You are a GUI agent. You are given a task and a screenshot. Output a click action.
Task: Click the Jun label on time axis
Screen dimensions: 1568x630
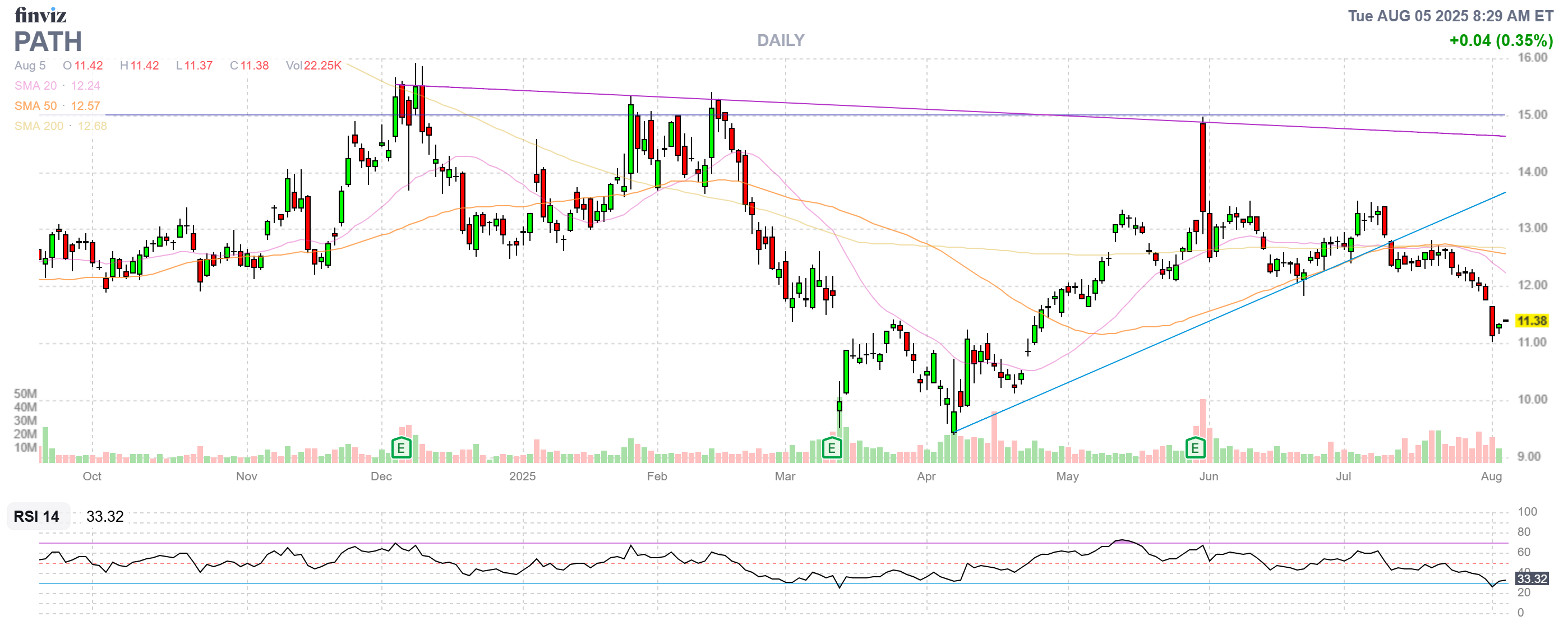[1209, 476]
